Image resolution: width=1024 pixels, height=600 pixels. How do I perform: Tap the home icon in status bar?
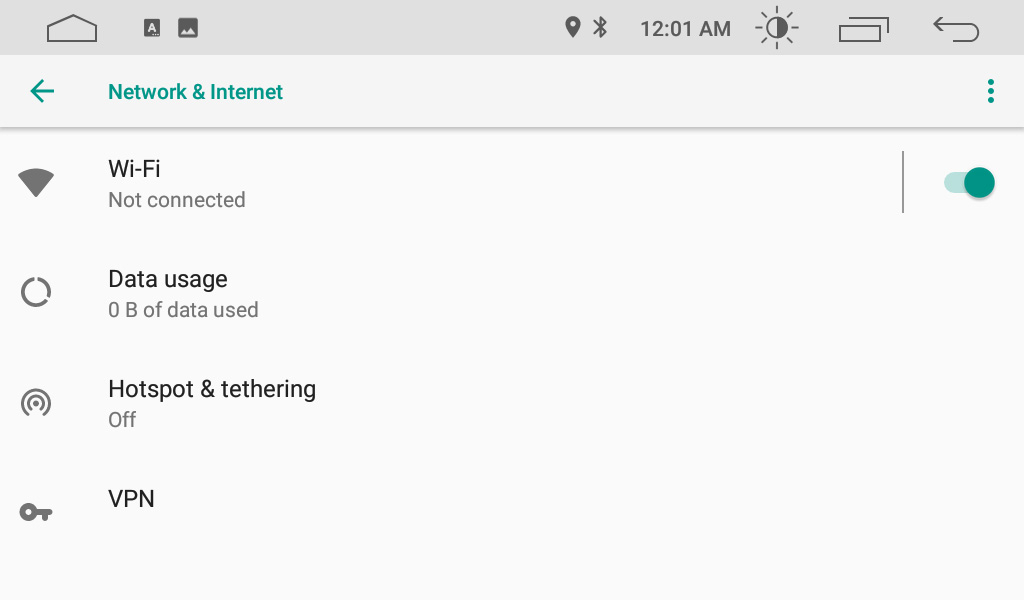[71, 27]
